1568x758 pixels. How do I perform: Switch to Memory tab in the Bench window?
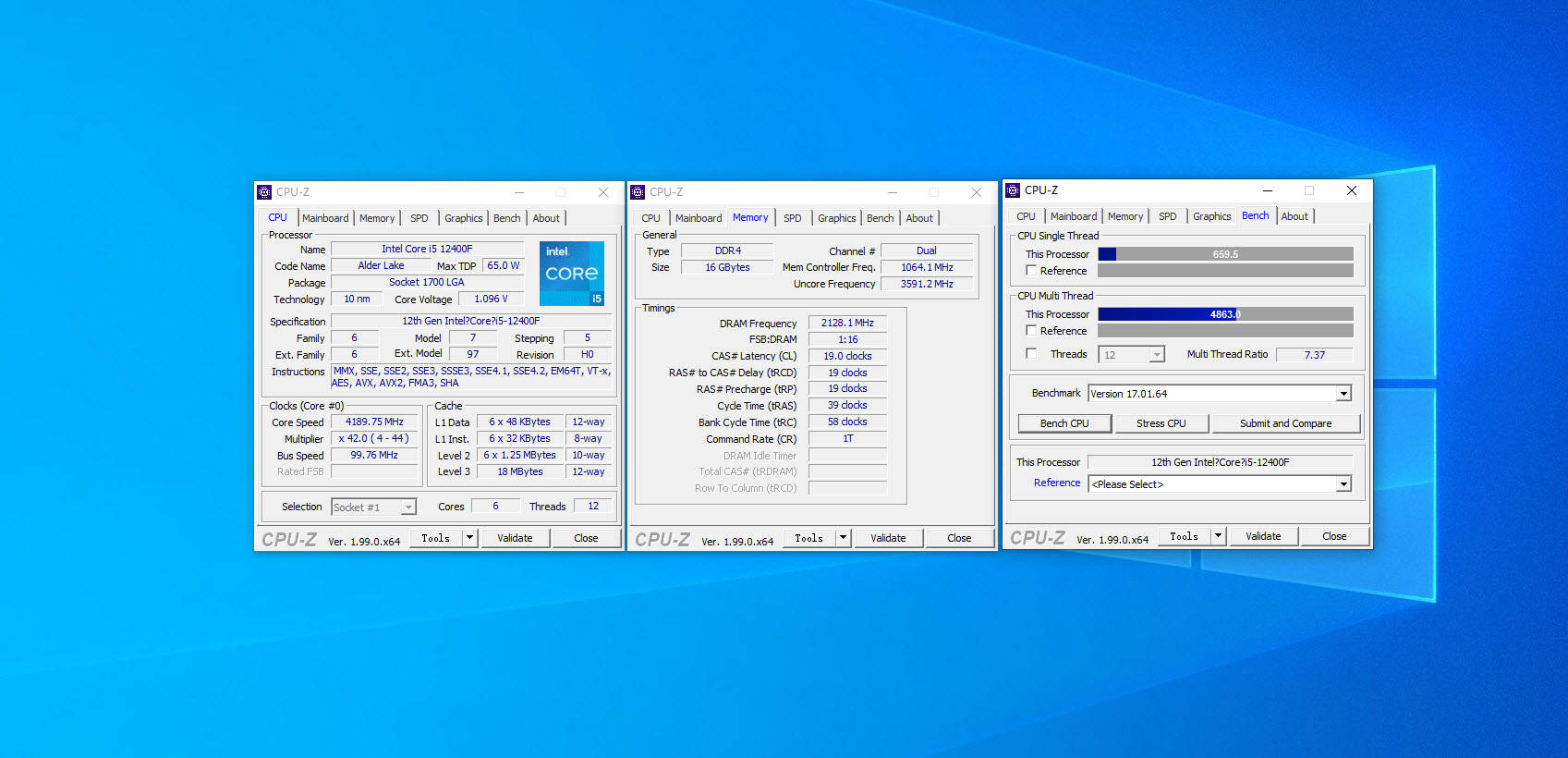1125,216
